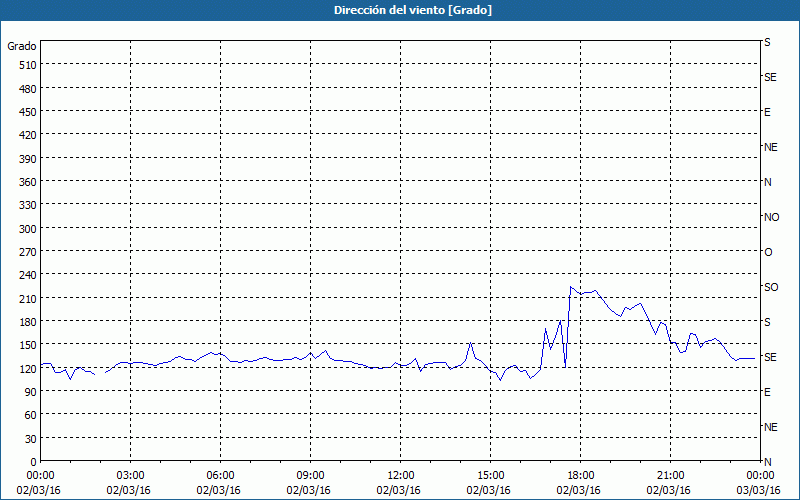Click the 180 tick label on the y-axis

(28, 322)
